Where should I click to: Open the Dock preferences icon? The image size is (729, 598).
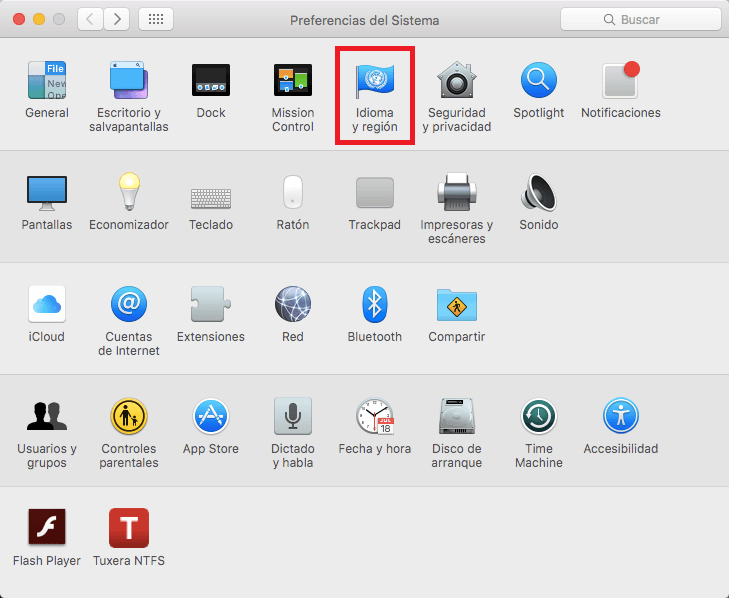click(211, 80)
